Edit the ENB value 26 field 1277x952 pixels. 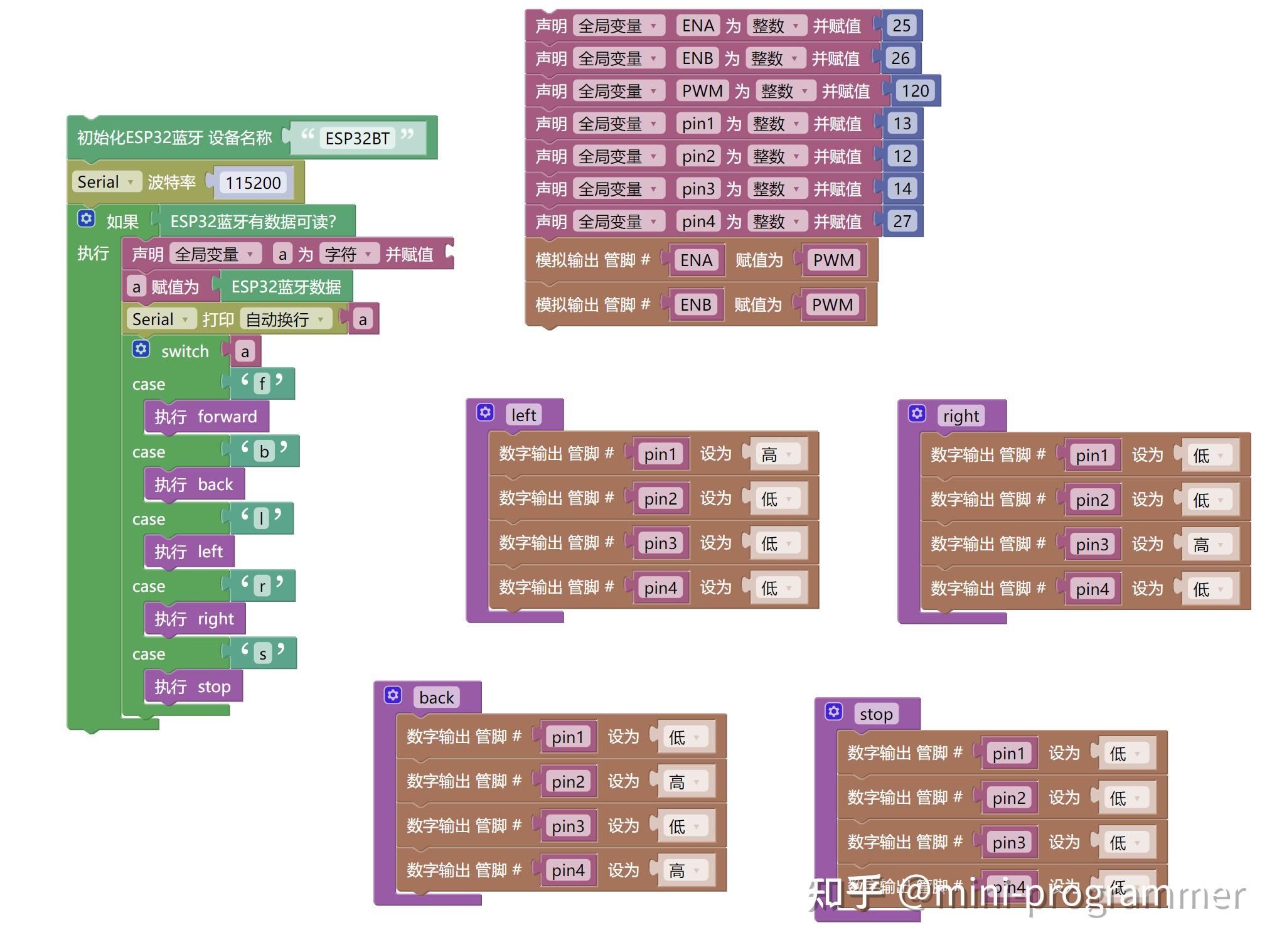900,58
